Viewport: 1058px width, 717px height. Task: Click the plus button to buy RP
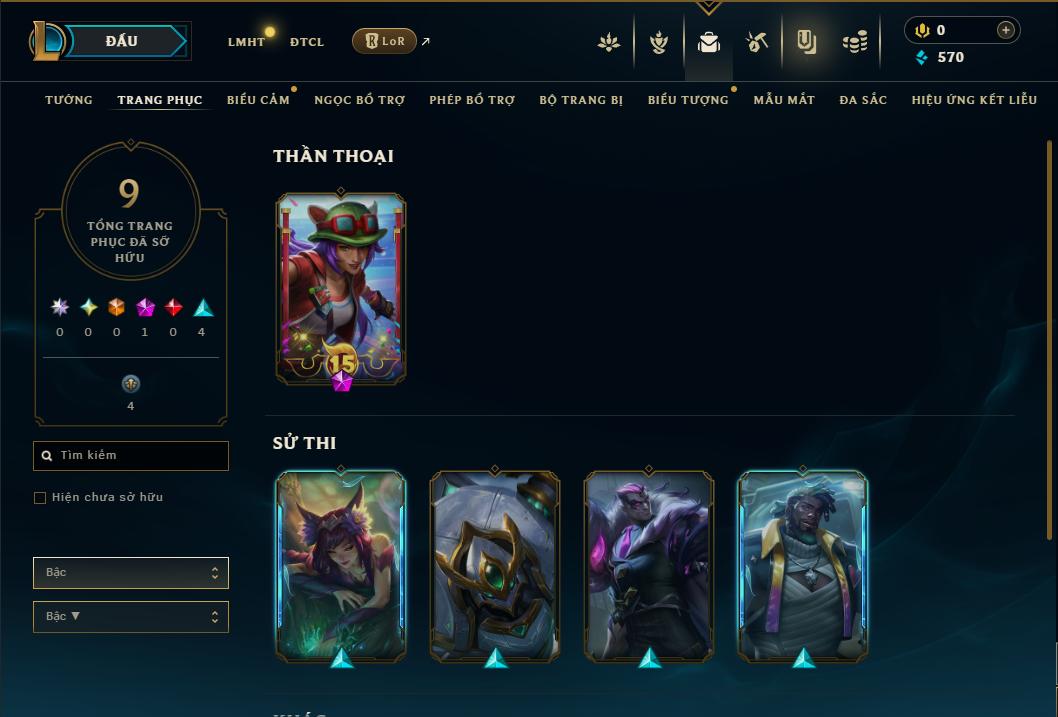pyautogui.click(x=1005, y=30)
